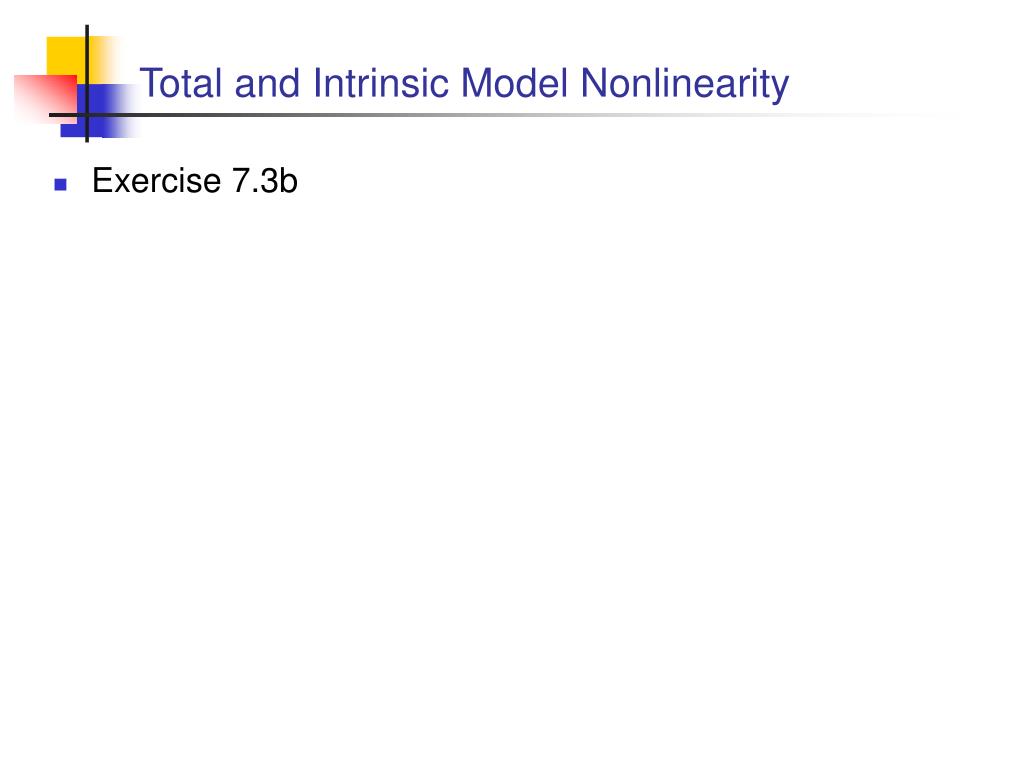Click the "7.3b" exercise number
The height and width of the screenshot is (768, 1024).
click(x=265, y=181)
